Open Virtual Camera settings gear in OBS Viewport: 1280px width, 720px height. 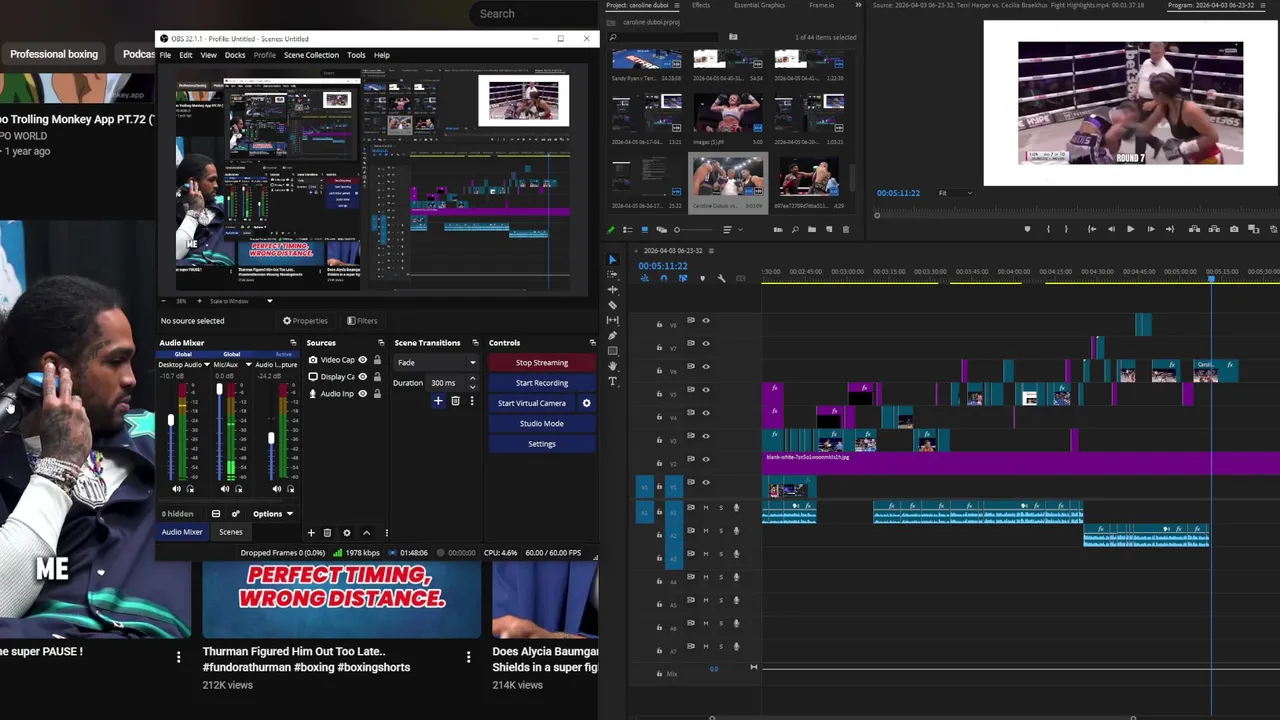tap(586, 403)
